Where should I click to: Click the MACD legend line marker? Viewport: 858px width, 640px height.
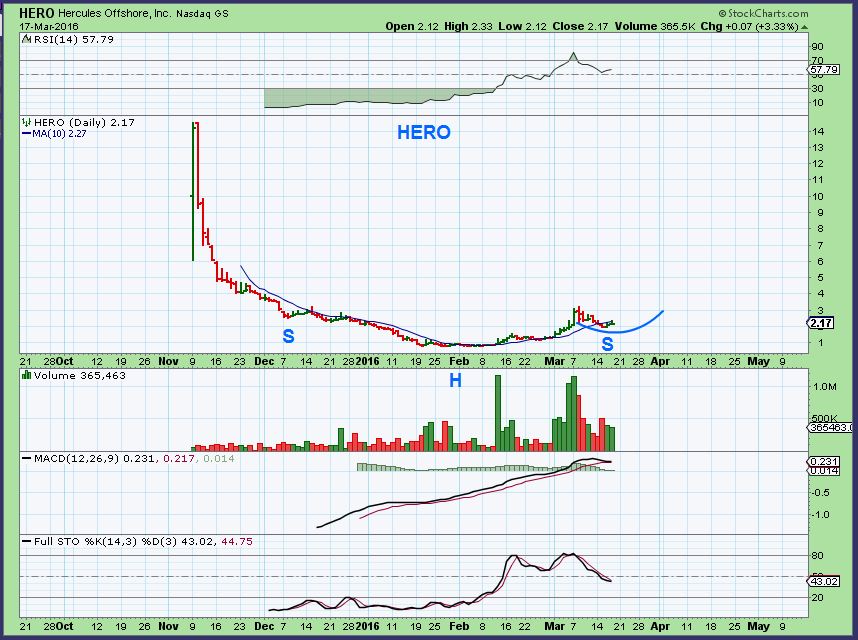[x=26, y=458]
